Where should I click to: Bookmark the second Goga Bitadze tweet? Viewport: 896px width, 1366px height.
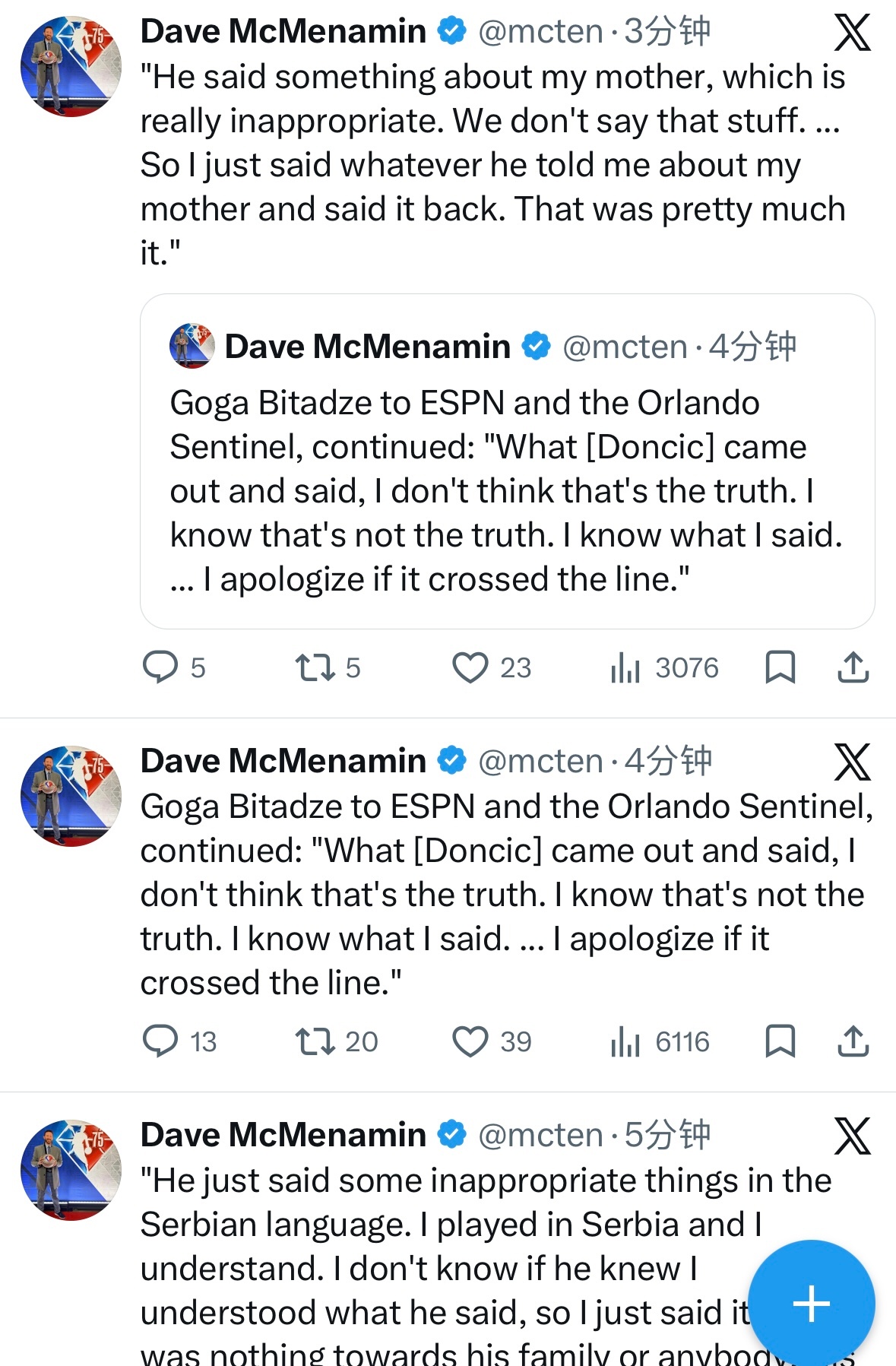(x=780, y=1041)
